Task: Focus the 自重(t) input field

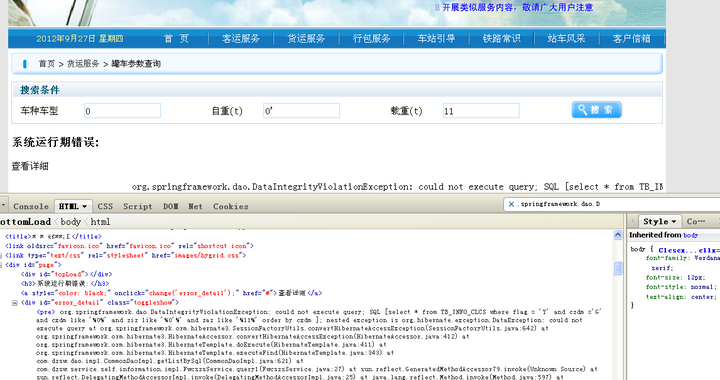Action: point(301,111)
